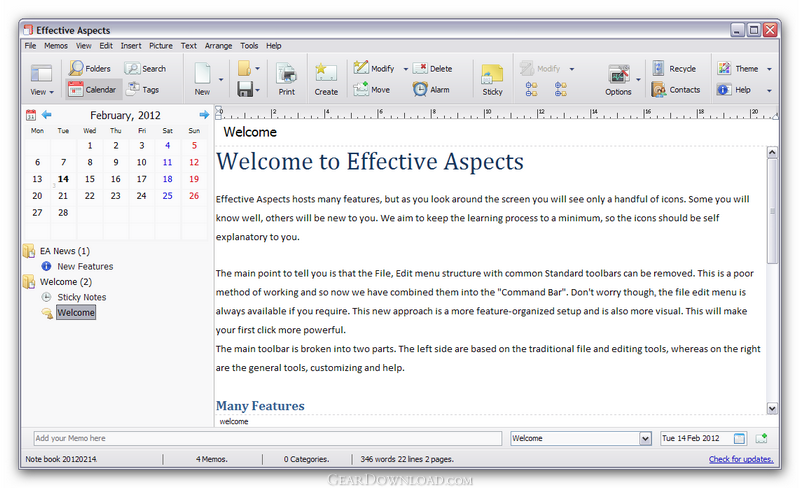Click the document scroll down arrow
This screenshot has height=488, width=800.
772,408
